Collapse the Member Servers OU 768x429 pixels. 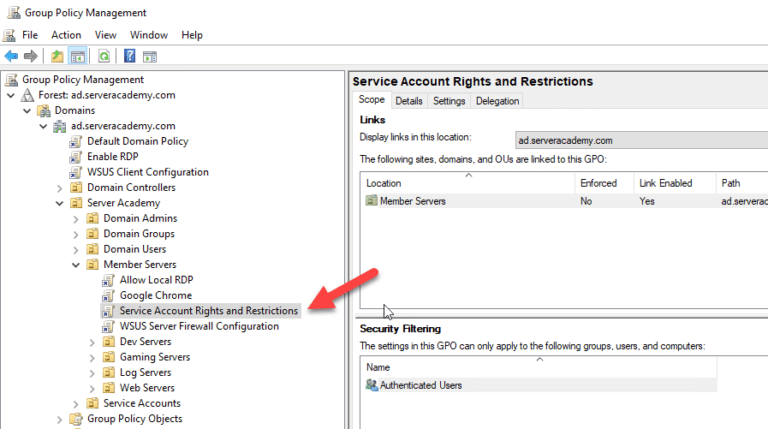pos(76,265)
